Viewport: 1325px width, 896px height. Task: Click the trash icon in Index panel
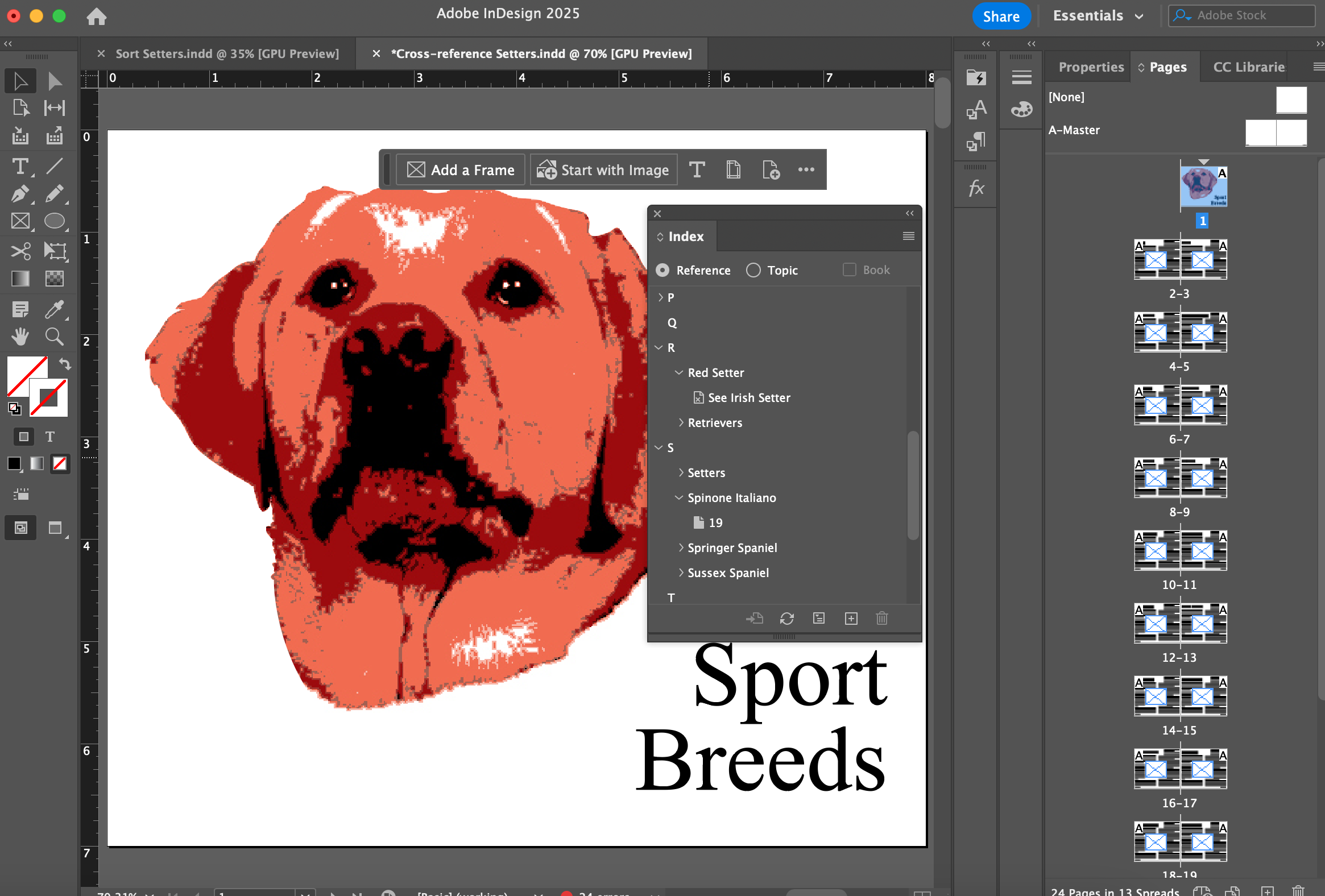tap(882, 618)
